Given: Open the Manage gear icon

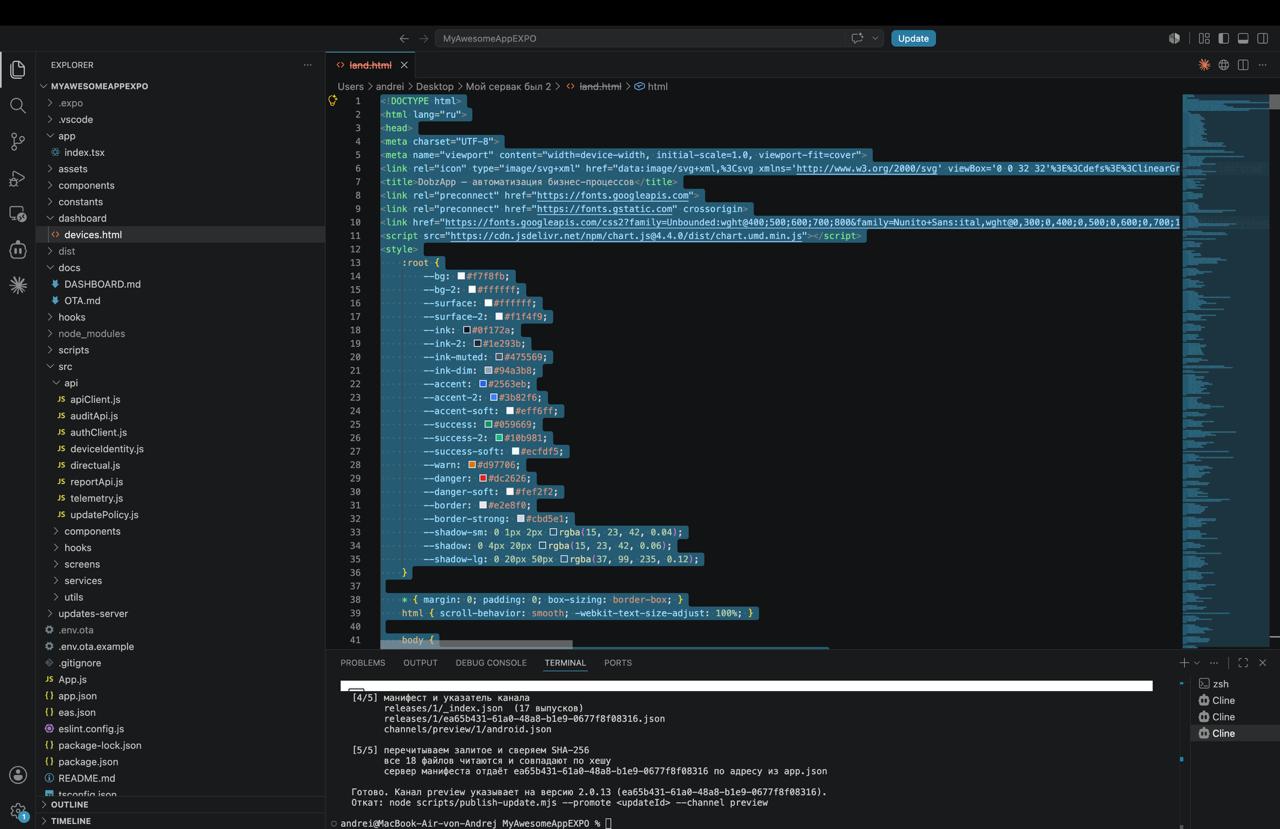Looking at the screenshot, I should 17,811.
